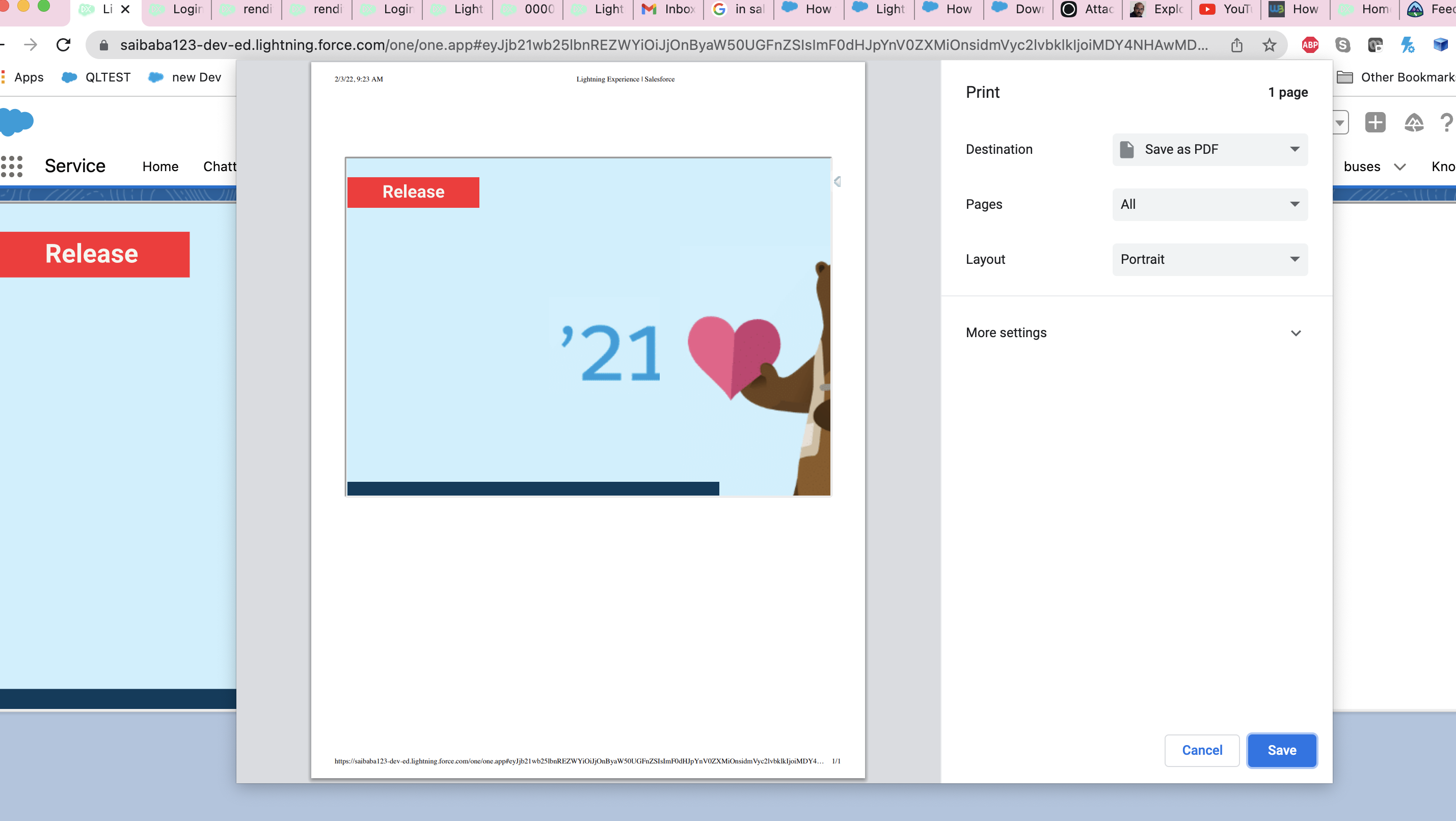Click the print preview page thumbnail
1456x821 pixels.
(x=588, y=419)
